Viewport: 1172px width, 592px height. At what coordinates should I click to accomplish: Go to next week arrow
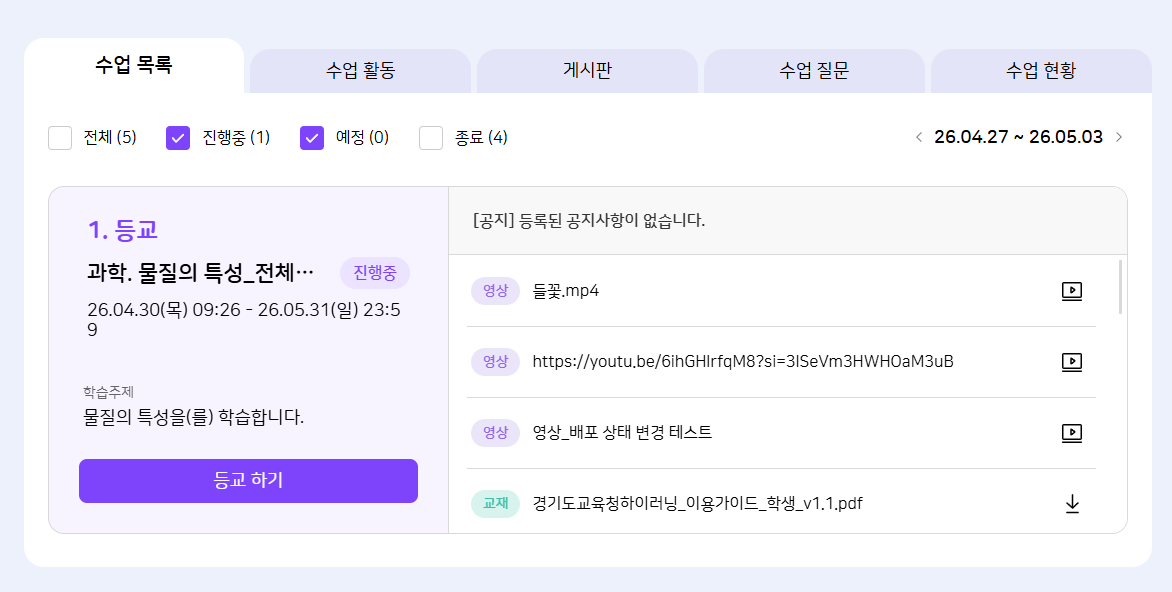(x=1119, y=137)
